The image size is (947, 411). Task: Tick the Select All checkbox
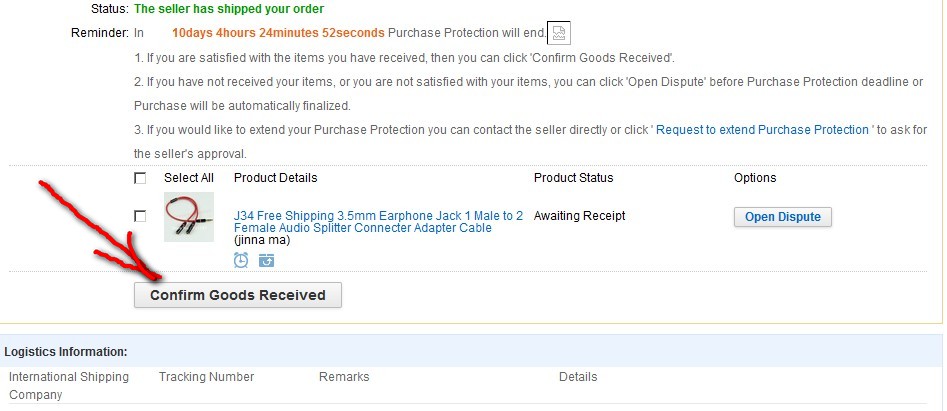coord(140,178)
